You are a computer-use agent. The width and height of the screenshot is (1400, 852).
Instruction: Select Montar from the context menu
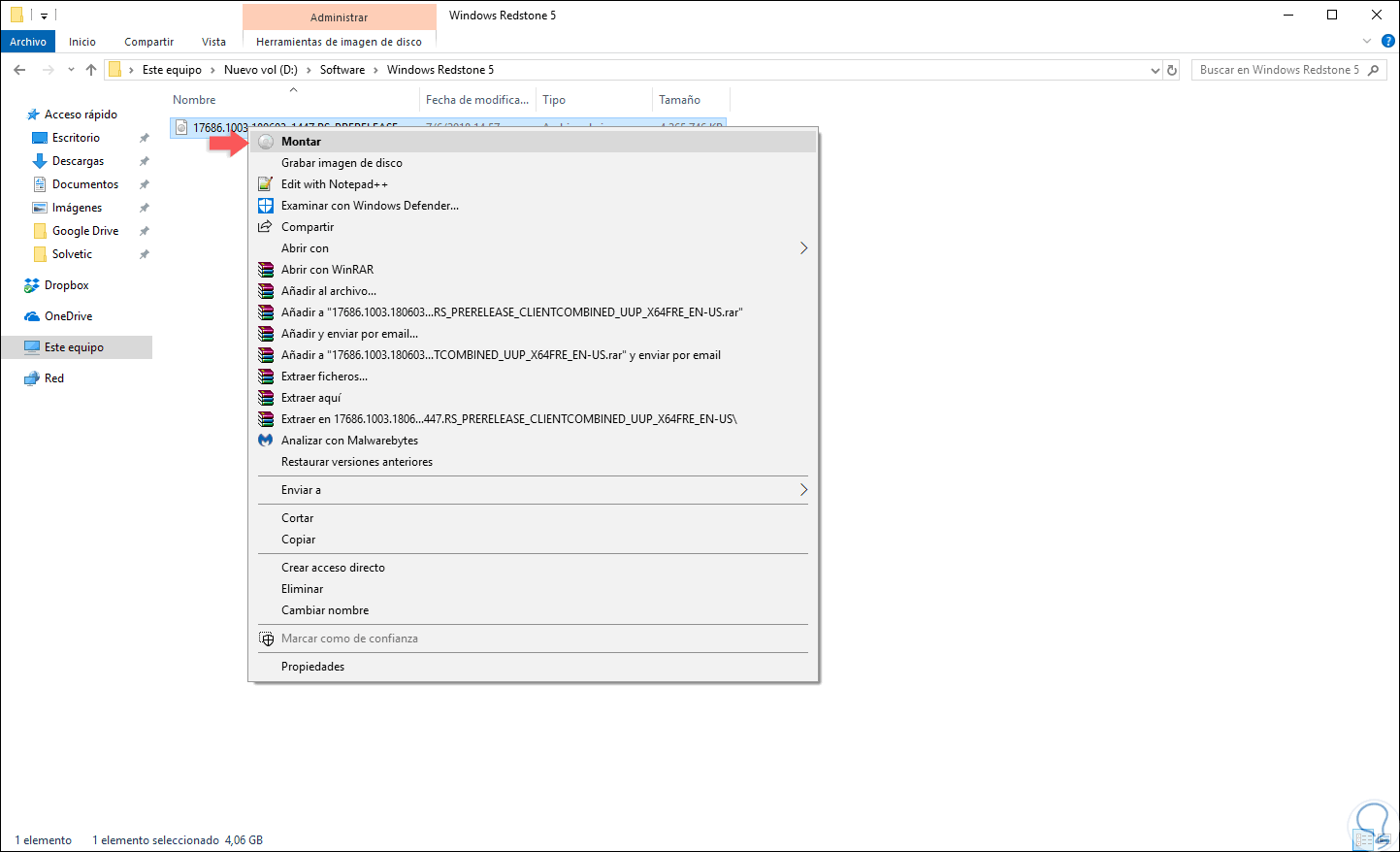(x=534, y=142)
